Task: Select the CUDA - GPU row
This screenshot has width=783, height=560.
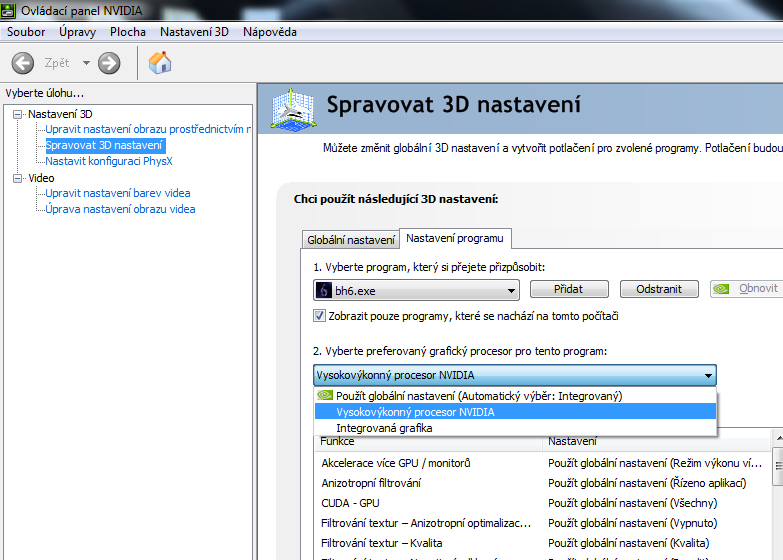Action: point(542,503)
